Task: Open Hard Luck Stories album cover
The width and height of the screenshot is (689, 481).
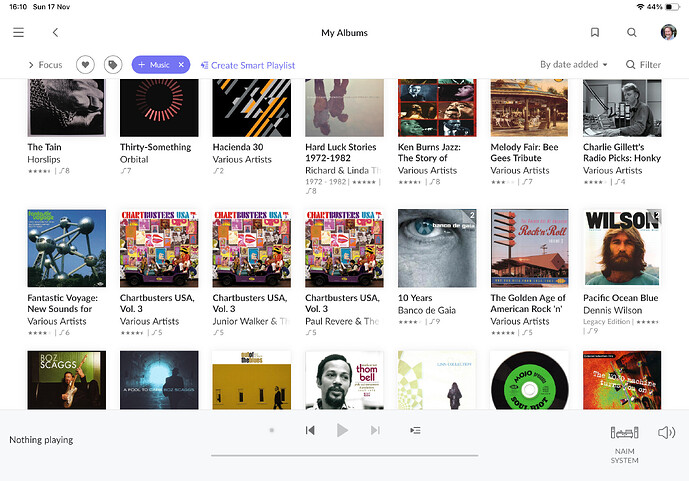Action: point(344,108)
